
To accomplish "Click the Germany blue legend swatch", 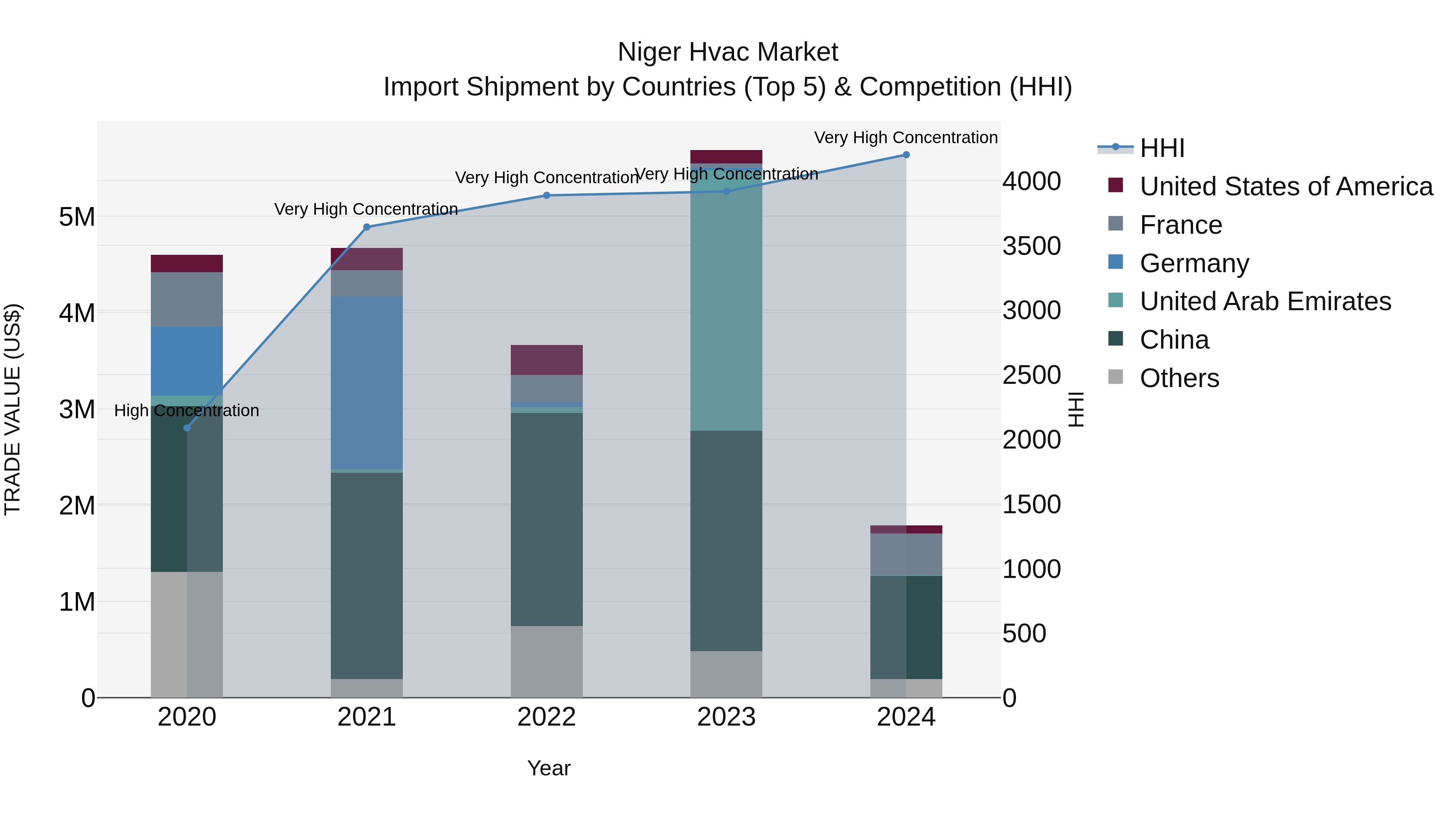I will pyautogui.click(x=1115, y=262).
